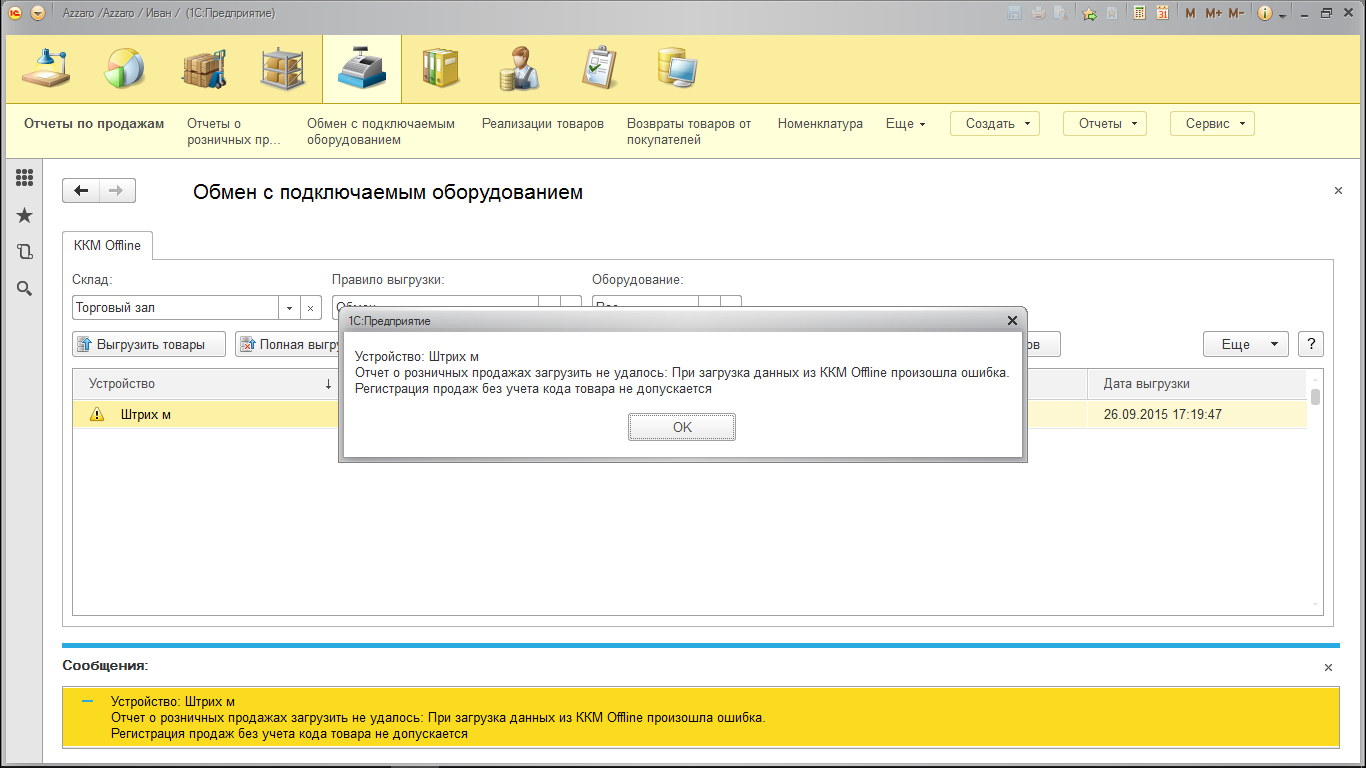
Task: Open the cash register sales section
Action: pyautogui.click(x=361, y=69)
